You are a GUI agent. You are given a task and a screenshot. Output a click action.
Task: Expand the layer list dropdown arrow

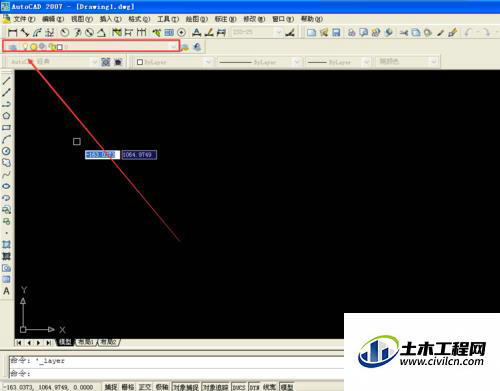tap(173, 47)
